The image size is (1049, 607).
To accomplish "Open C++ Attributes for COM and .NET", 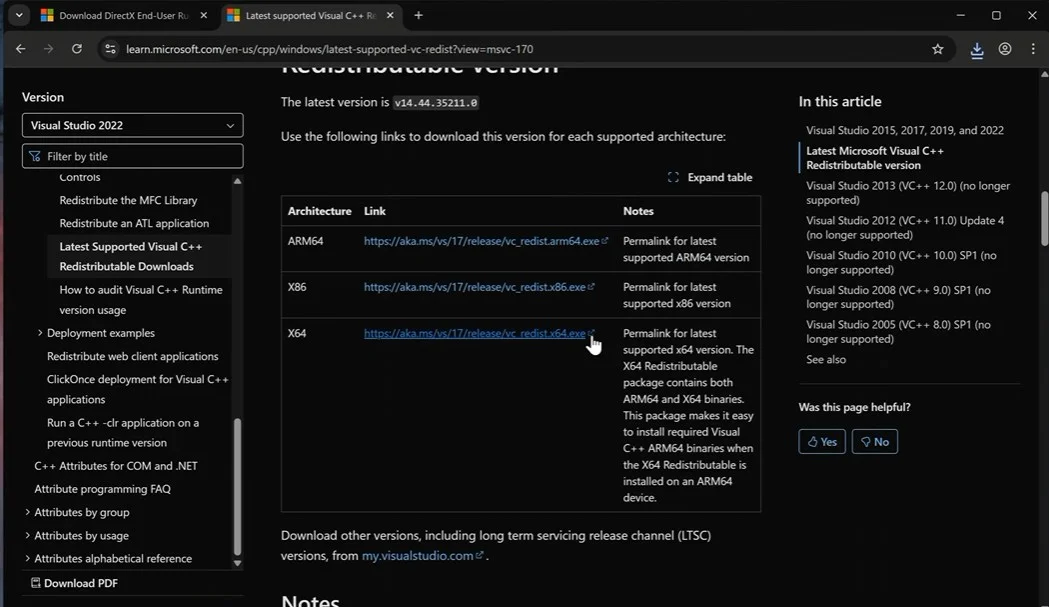I will 116,466.
